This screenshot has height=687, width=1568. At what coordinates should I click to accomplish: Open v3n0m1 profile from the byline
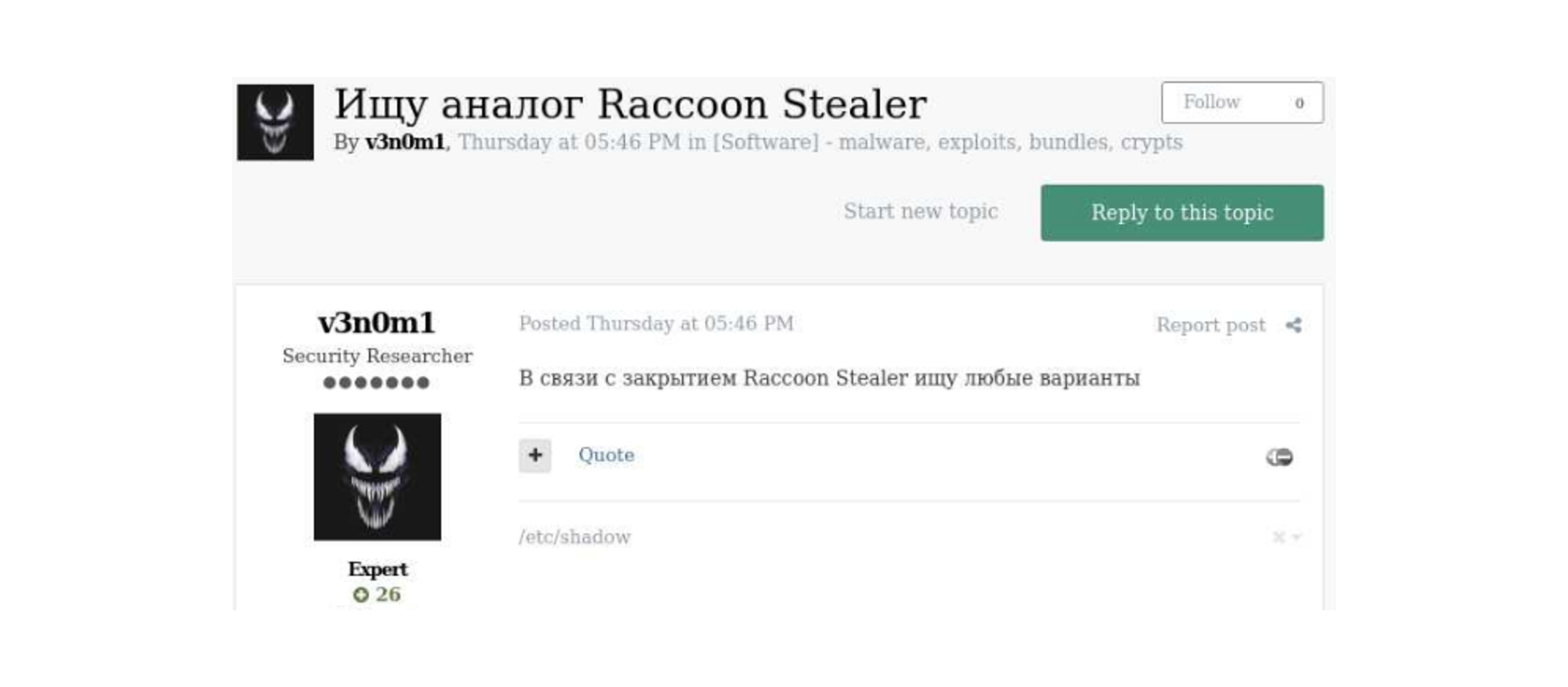click(405, 142)
